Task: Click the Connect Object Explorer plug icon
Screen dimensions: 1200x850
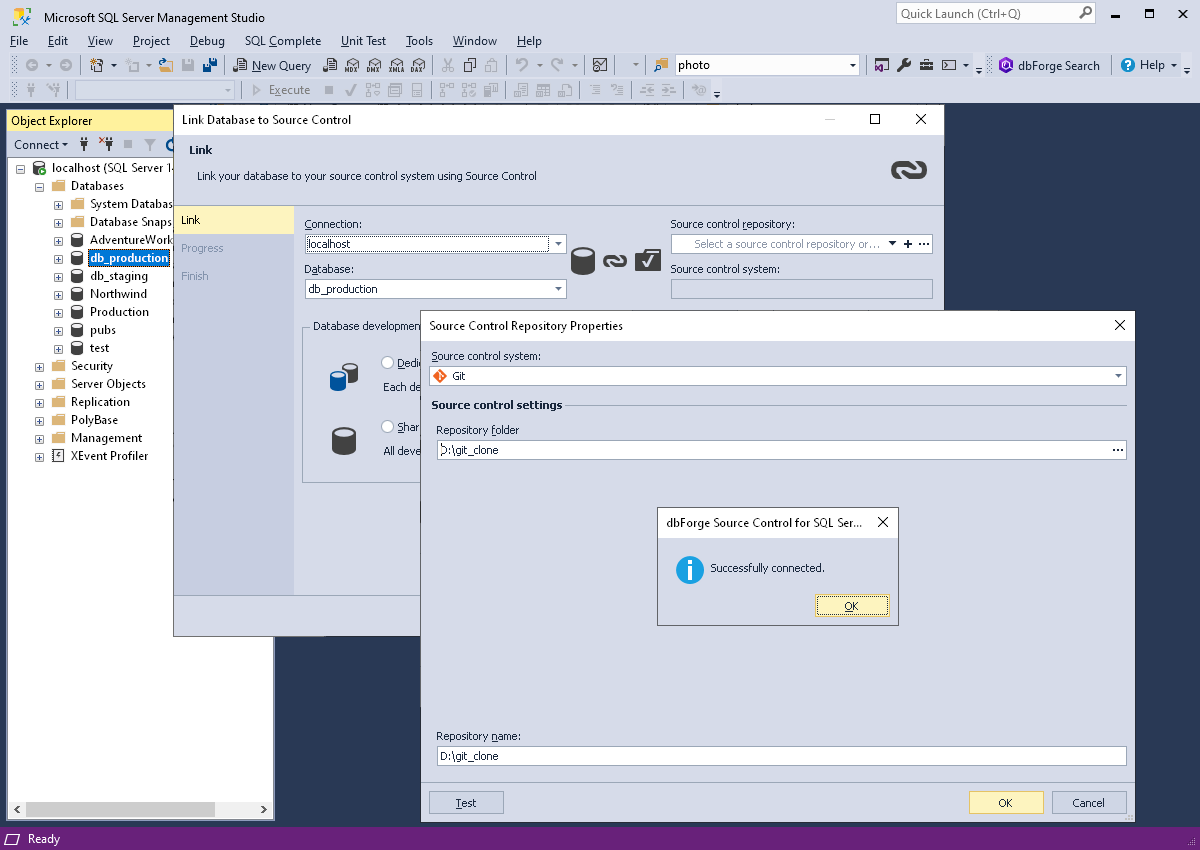Action: coord(85,145)
